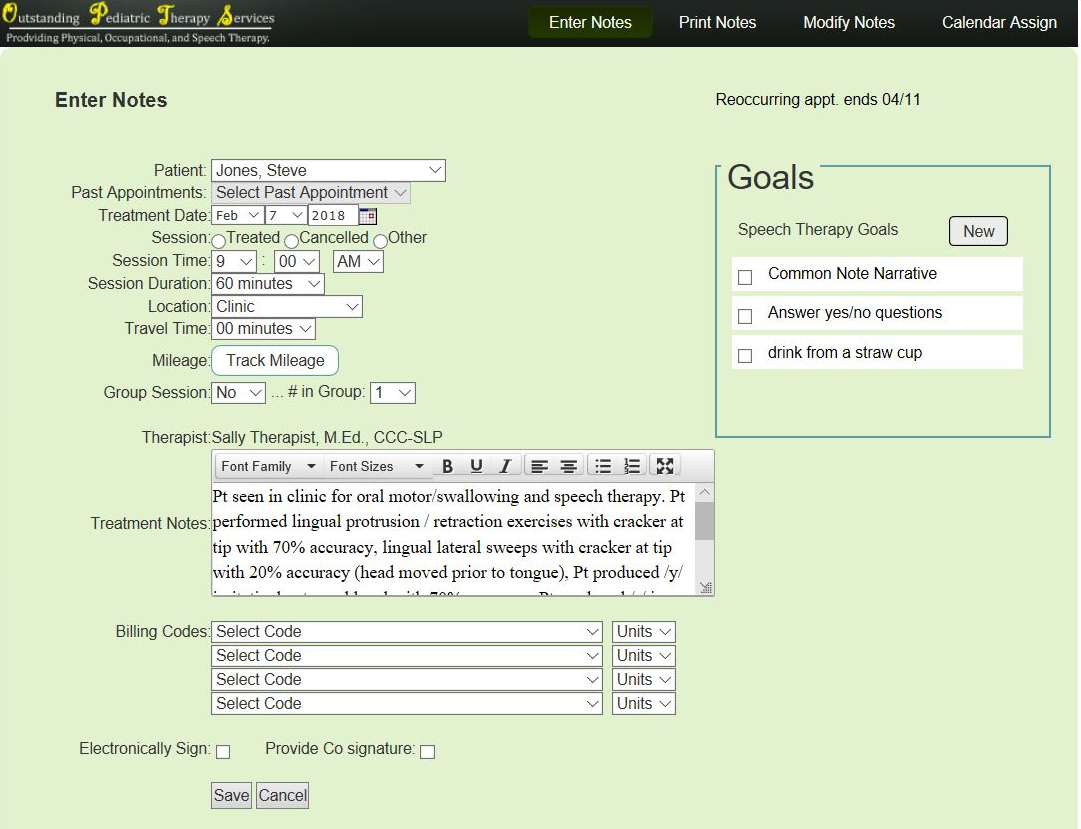Expand the Session Duration dropdown
The image size is (1081, 829).
pos(268,284)
